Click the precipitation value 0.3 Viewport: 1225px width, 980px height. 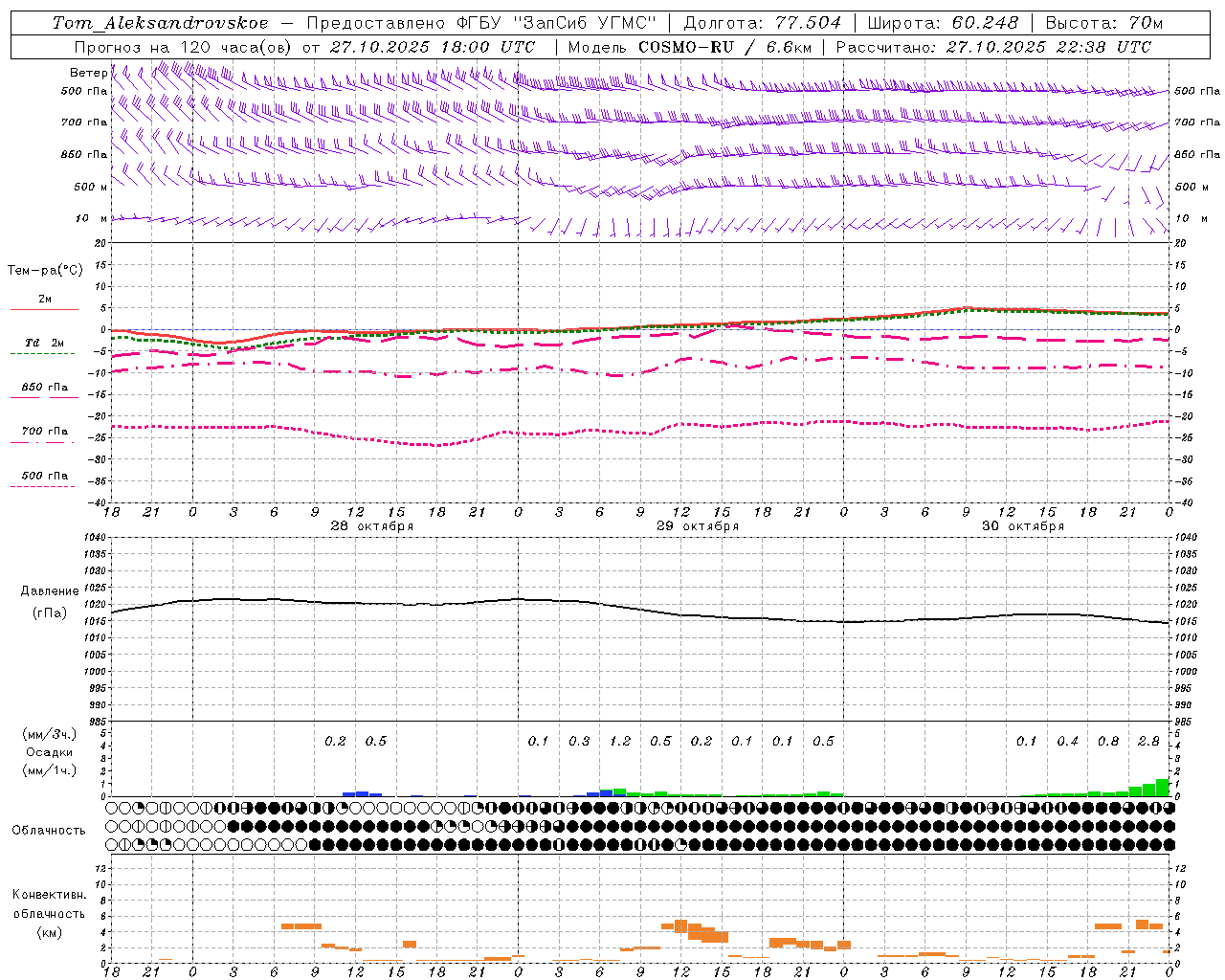(x=579, y=742)
